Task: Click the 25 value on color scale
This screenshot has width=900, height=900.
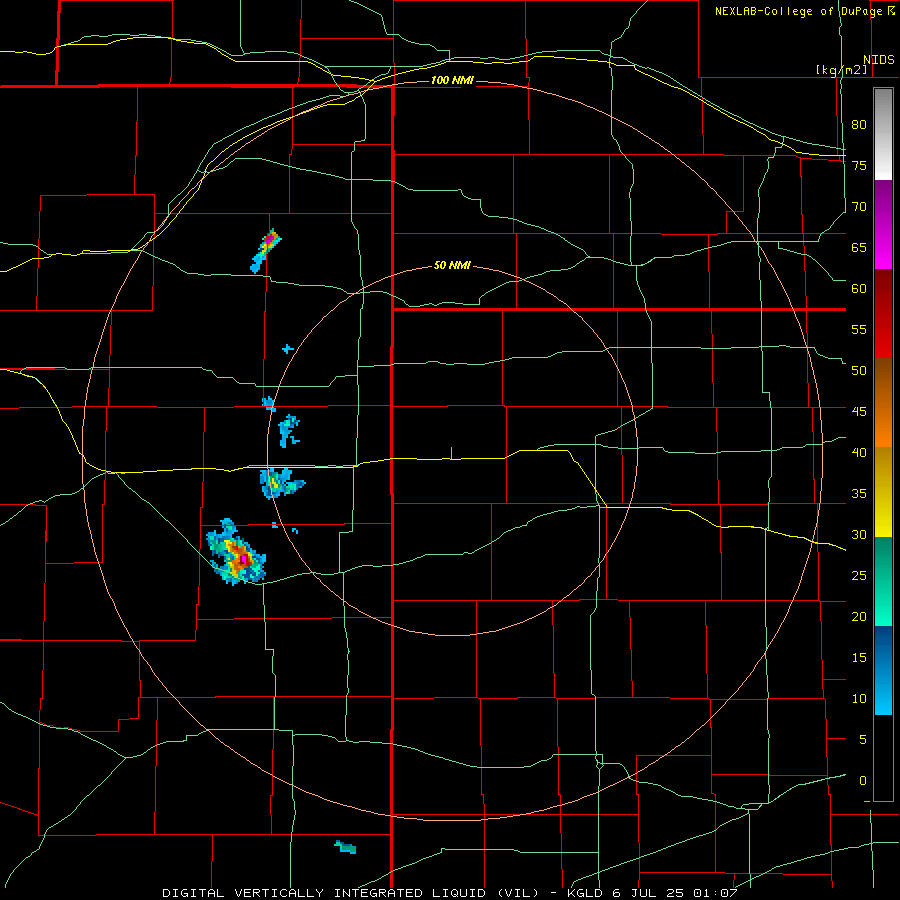Action: coord(859,575)
